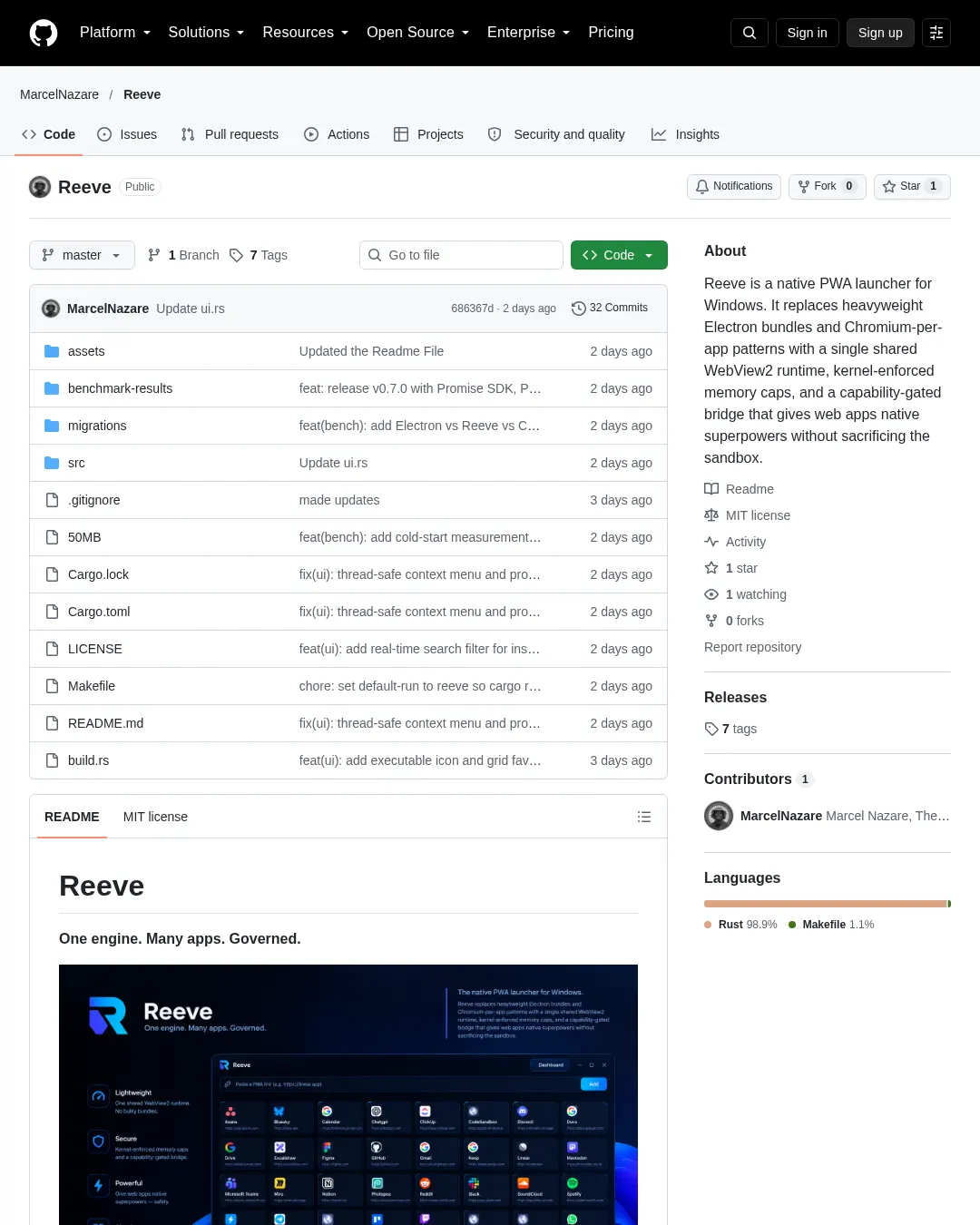980x1225 pixels.
Task: Open the .gitignore file
Action: click(x=93, y=500)
